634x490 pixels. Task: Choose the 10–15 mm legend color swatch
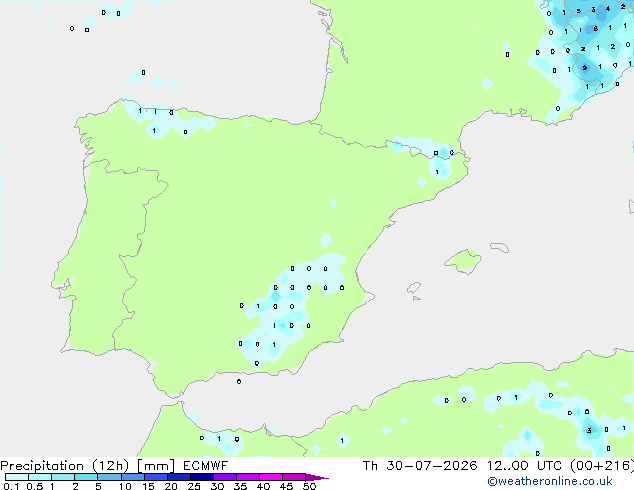click(x=132, y=477)
